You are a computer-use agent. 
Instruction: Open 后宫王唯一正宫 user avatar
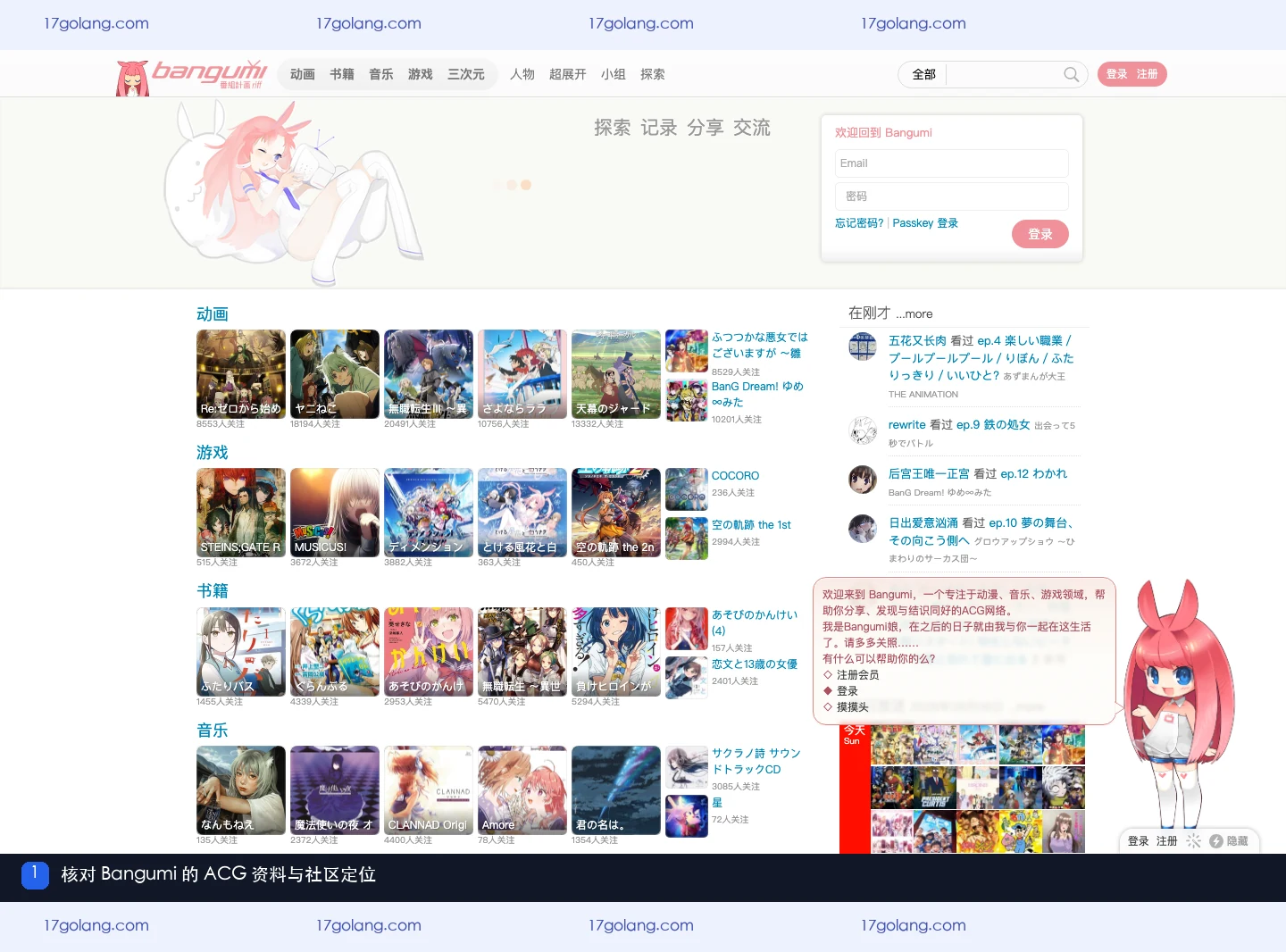[x=863, y=479]
